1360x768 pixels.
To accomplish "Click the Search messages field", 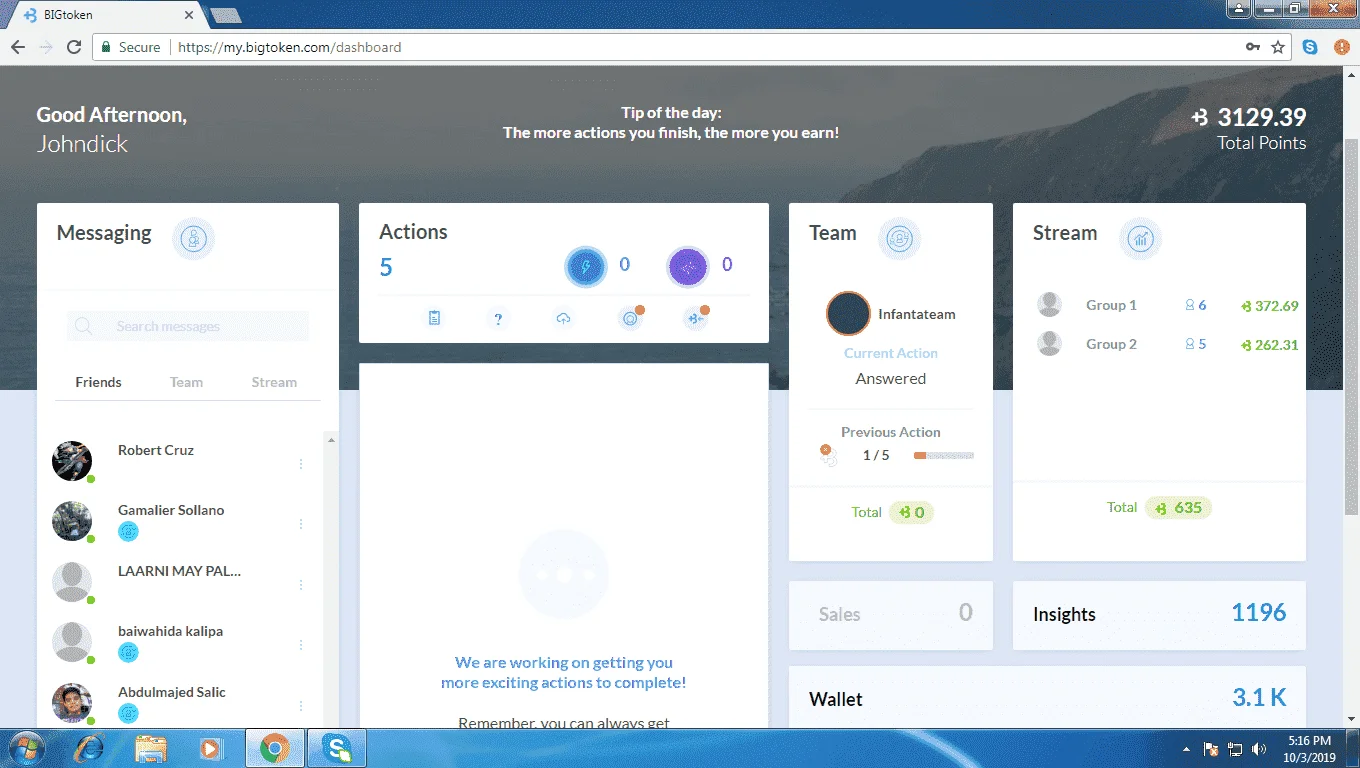I will coord(188,326).
